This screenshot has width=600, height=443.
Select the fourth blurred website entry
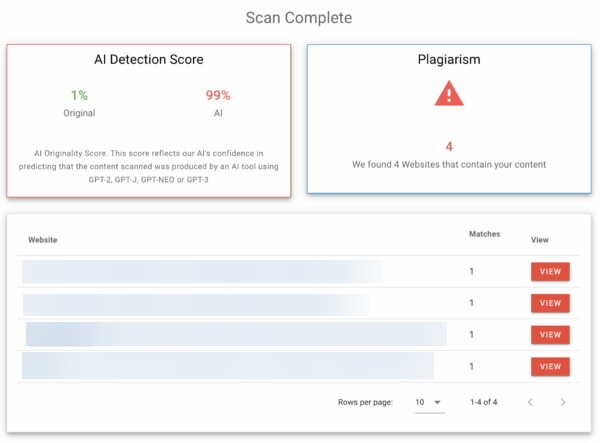pyautogui.click(x=228, y=366)
